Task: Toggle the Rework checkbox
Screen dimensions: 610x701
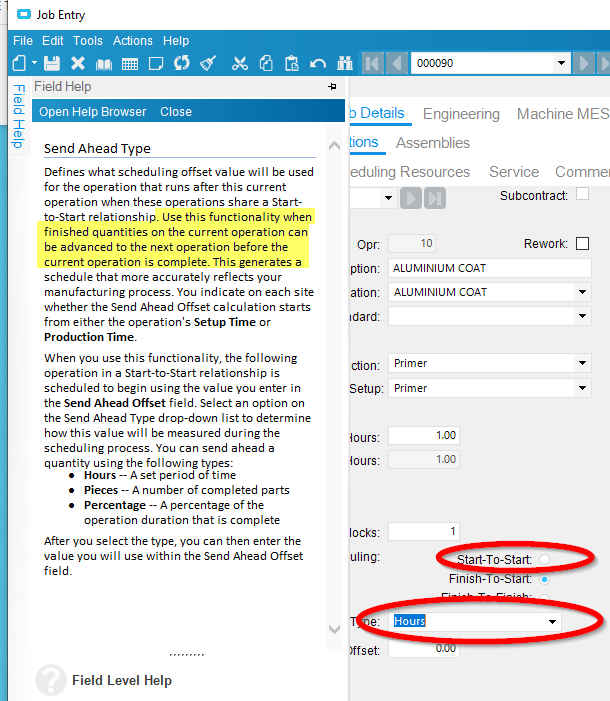Action: click(x=582, y=244)
